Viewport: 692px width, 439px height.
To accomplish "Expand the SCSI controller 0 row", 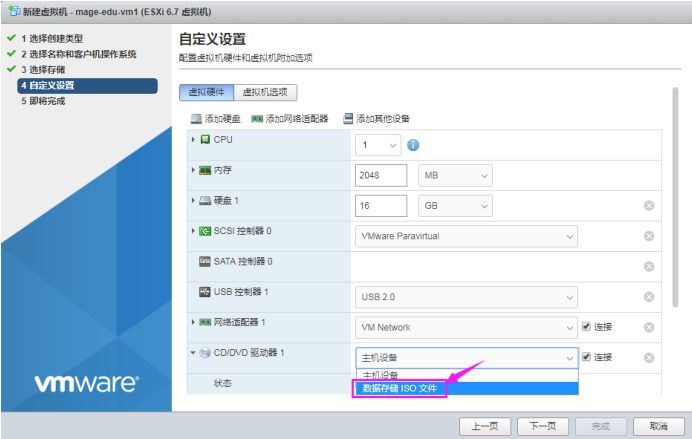I will coord(193,231).
